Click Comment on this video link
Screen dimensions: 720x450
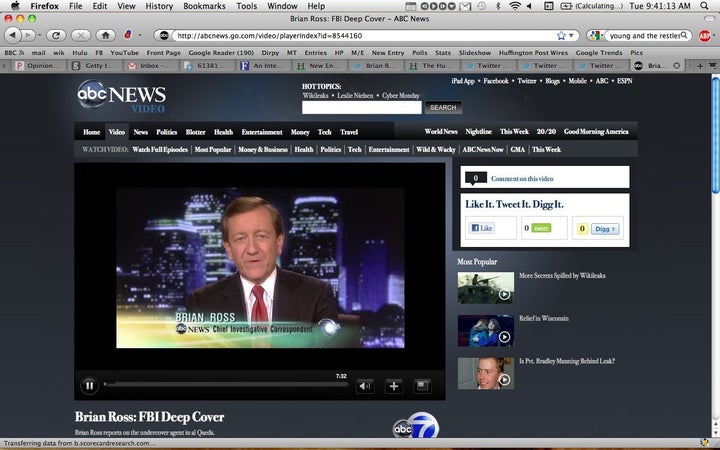click(x=522, y=179)
